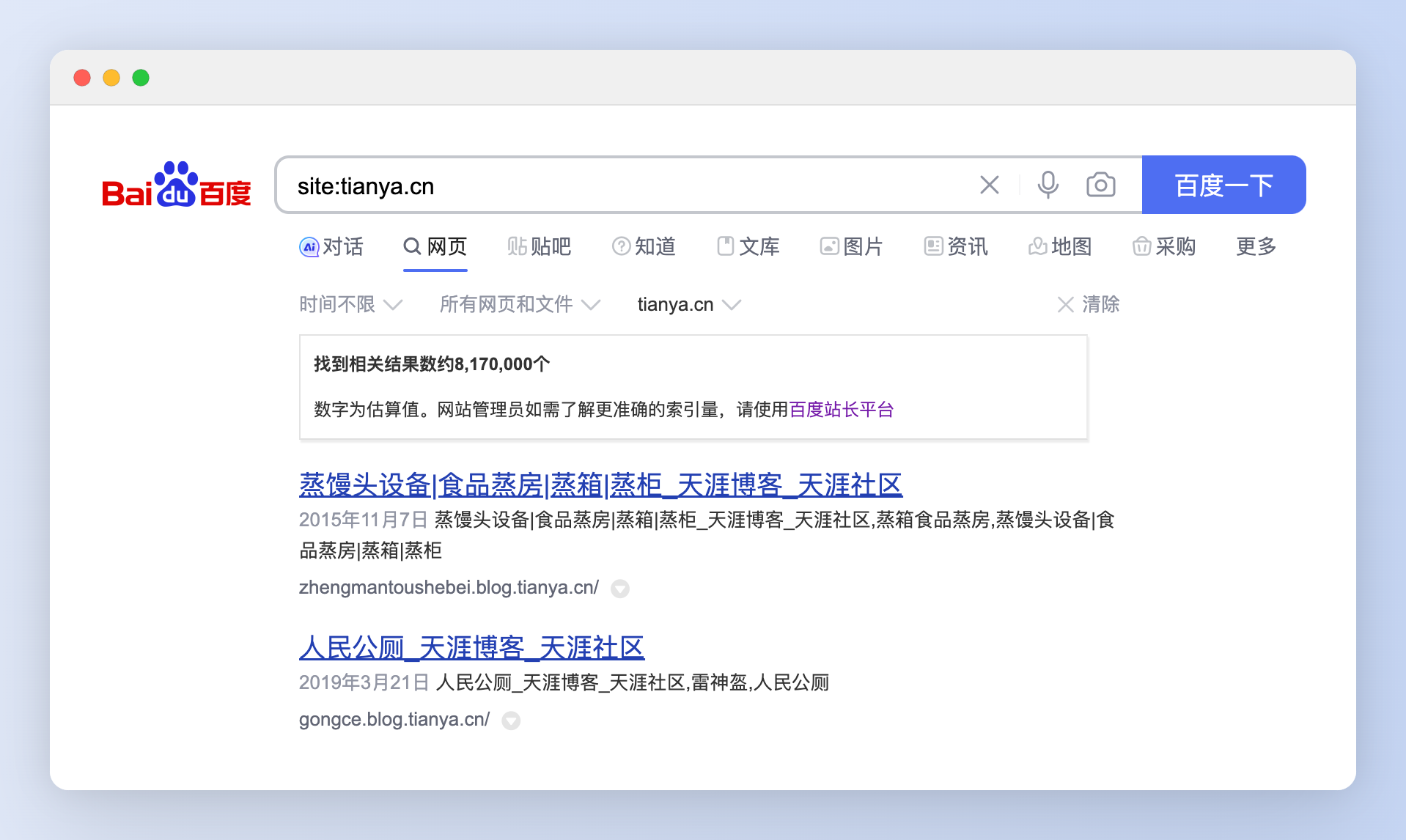Open the 地图 map tab
Viewport: 1406px width, 840px height.
click(1060, 246)
